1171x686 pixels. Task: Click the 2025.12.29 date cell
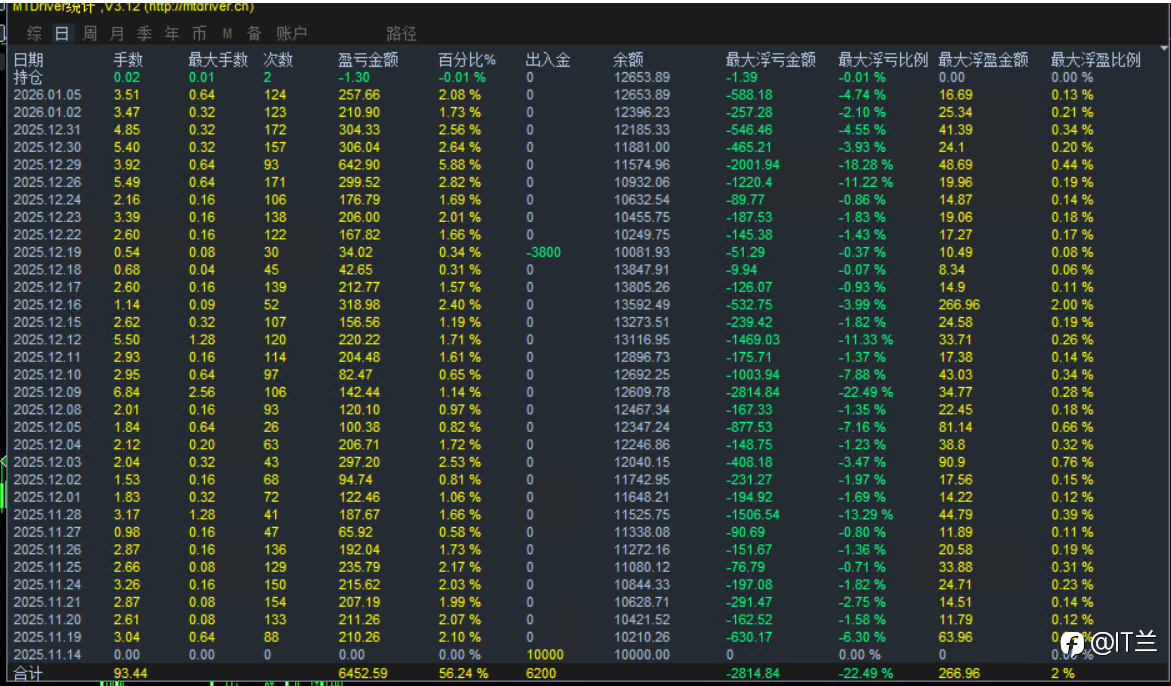(x=47, y=165)
